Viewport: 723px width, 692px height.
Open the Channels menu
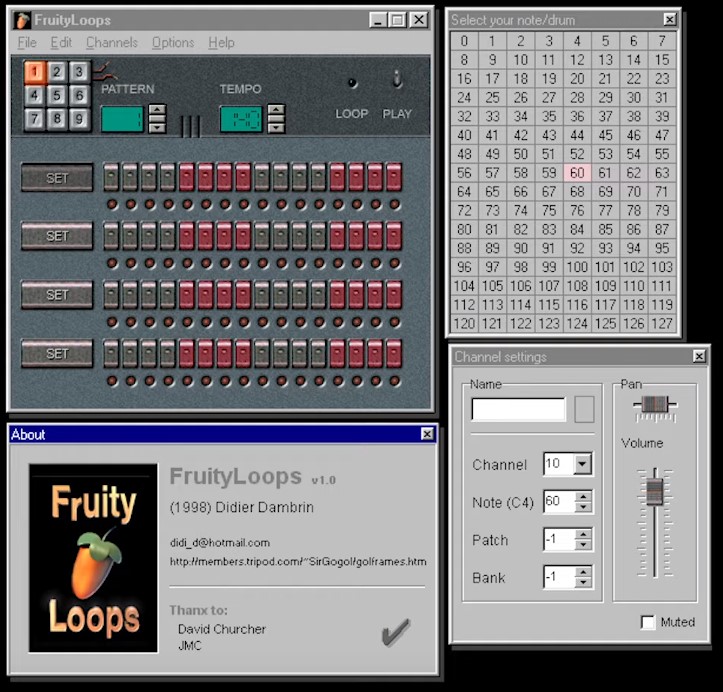[112, 42]
